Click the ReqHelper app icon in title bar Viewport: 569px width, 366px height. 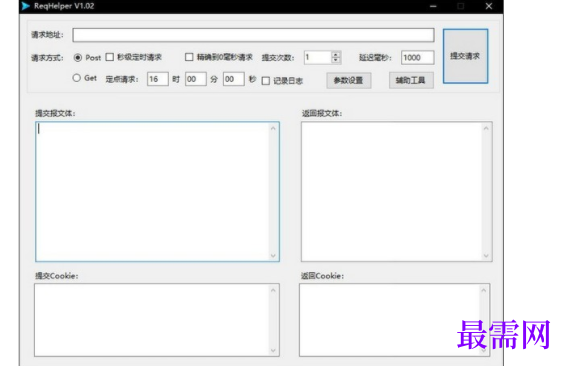tap(25, 6)
